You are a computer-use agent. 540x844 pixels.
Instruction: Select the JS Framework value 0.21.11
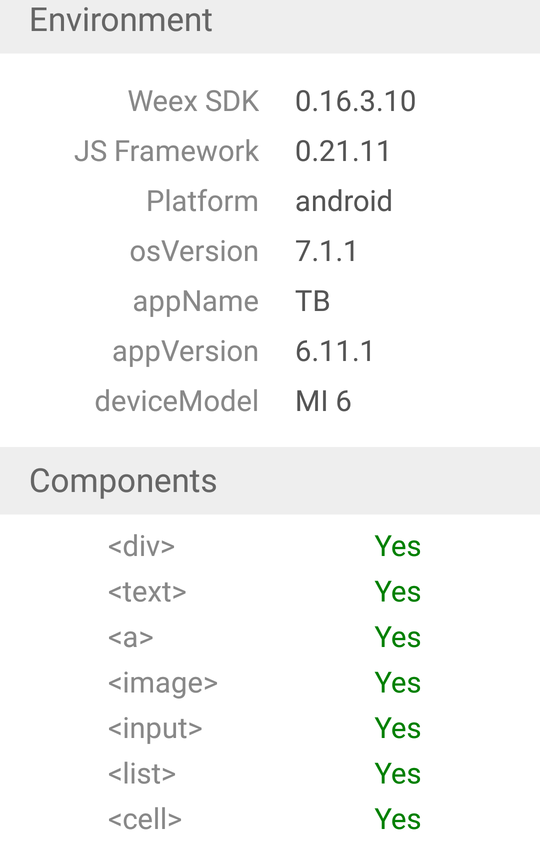point(342,151)
